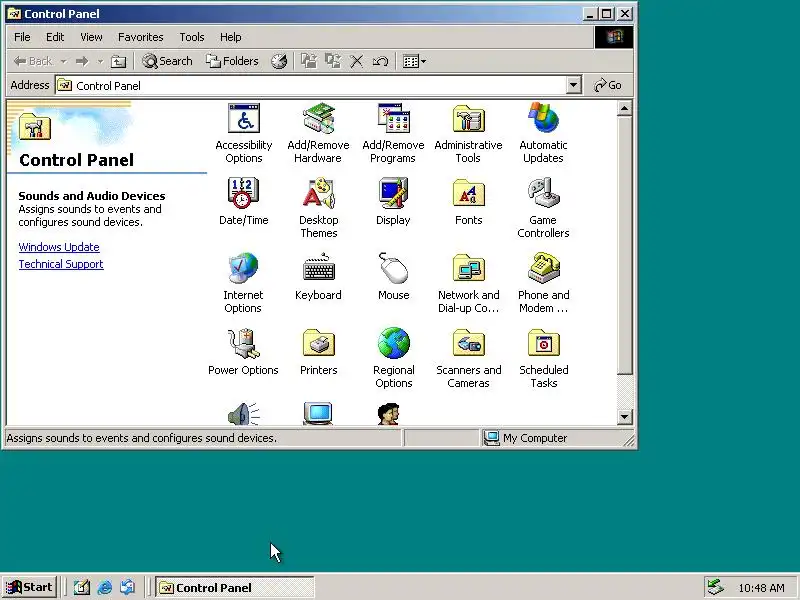Open the Favorites menu
800x600 pixels.
click(140, 37)
